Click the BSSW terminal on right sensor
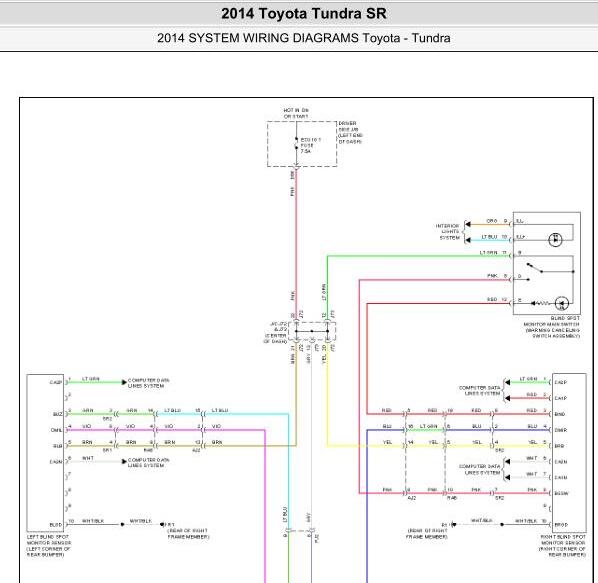 561,493
